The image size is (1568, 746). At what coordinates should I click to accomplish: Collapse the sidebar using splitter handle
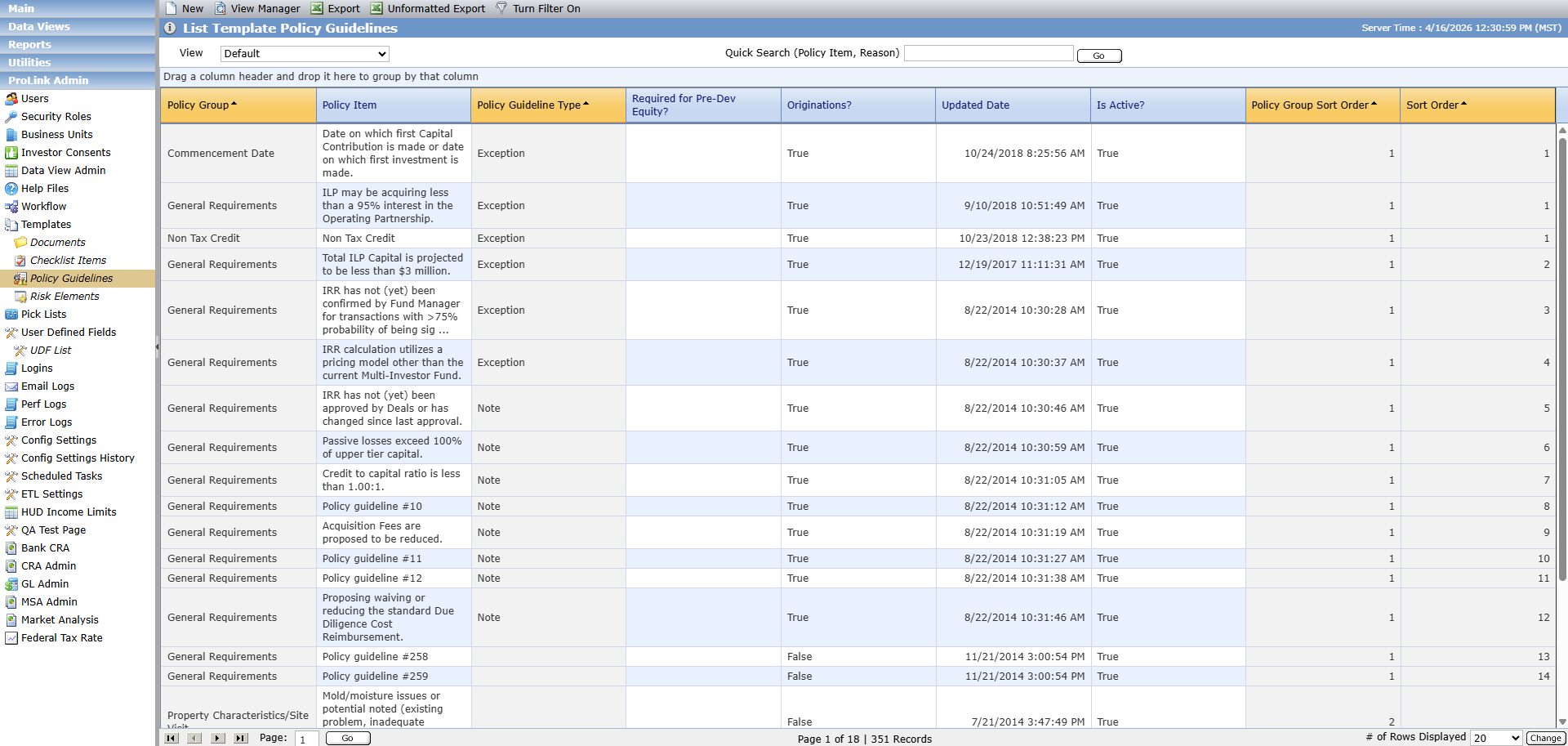pyautogui.click(x=157, y=347)
